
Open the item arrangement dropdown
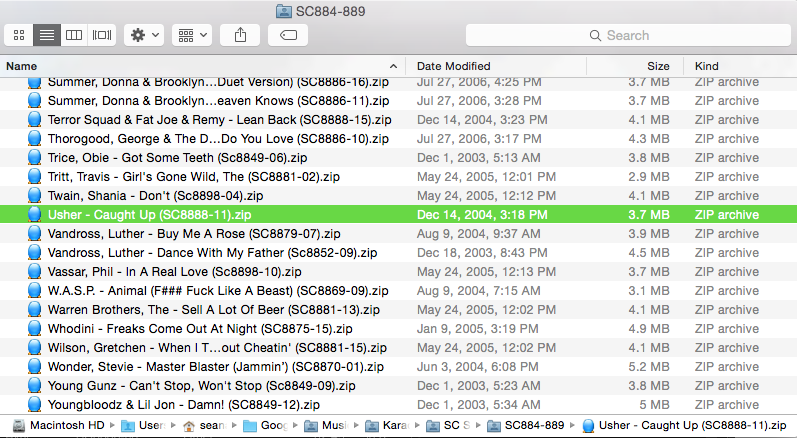click(192, 35)
